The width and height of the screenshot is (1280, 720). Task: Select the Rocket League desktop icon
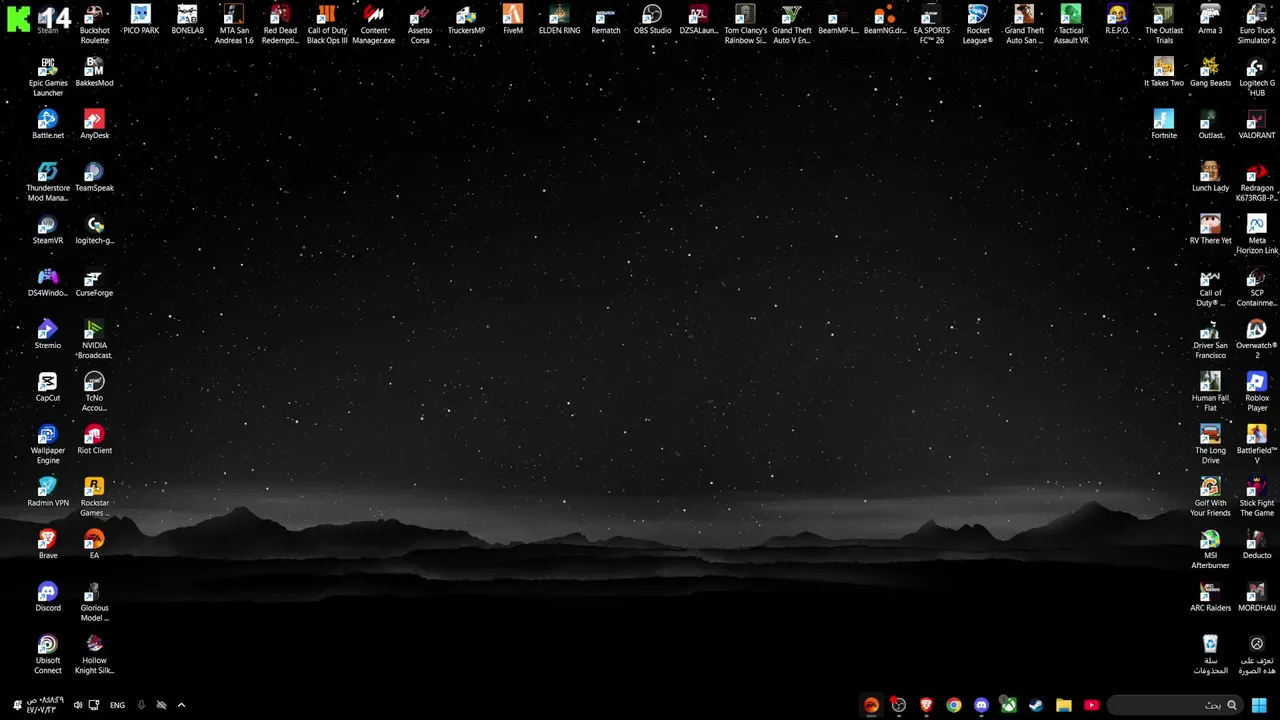pos(978,25)
